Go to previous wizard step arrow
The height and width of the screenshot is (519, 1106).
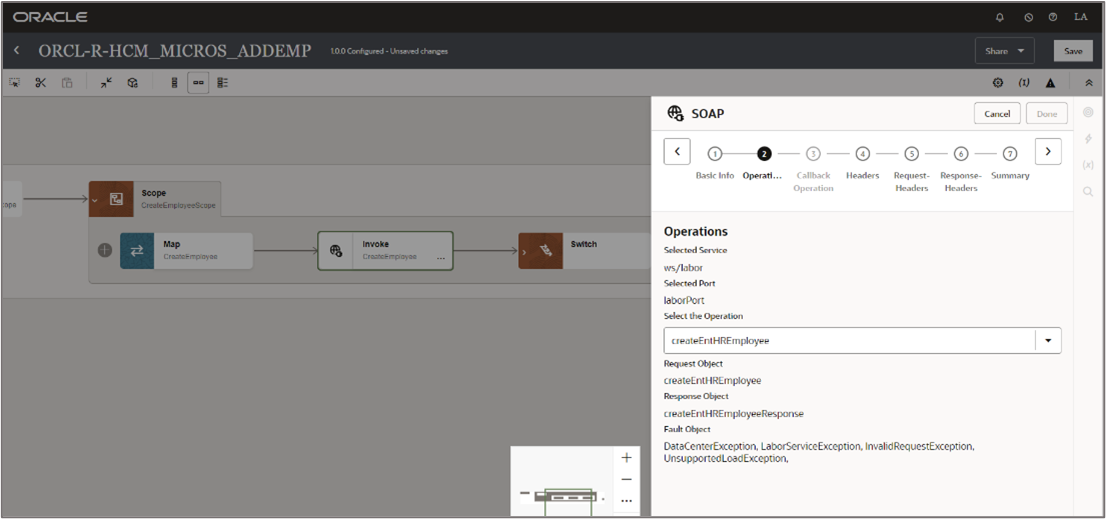click(x=677, y=152)
